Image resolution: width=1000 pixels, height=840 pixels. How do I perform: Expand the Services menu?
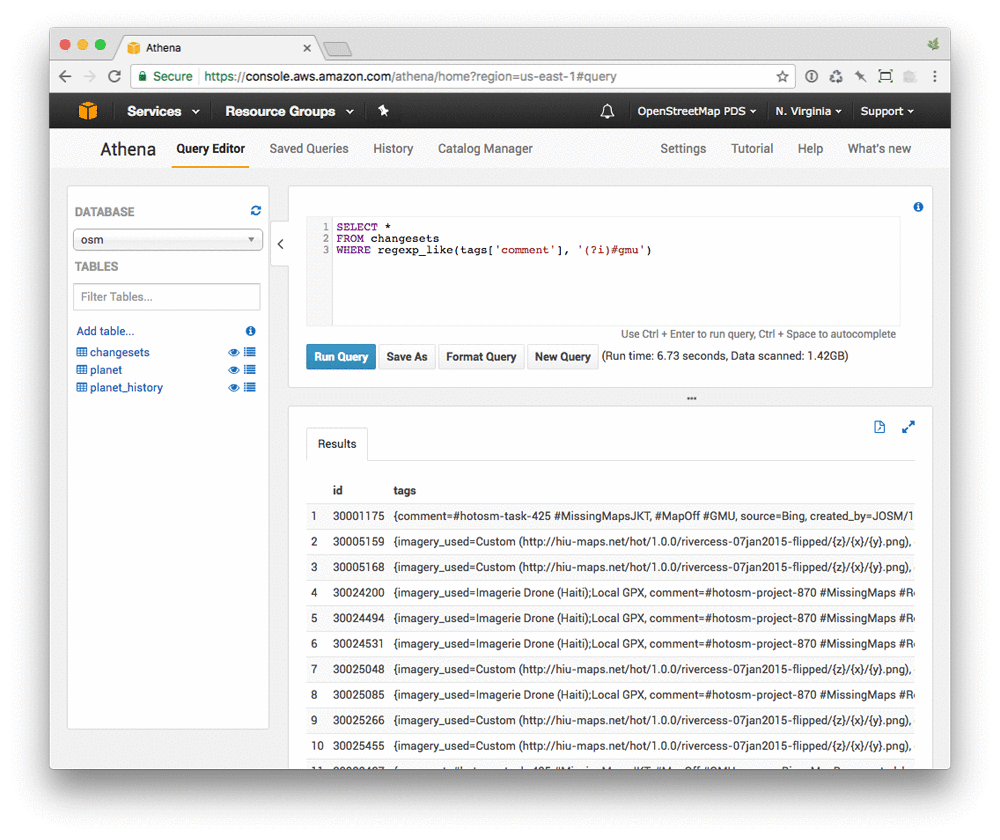[163, 111]
